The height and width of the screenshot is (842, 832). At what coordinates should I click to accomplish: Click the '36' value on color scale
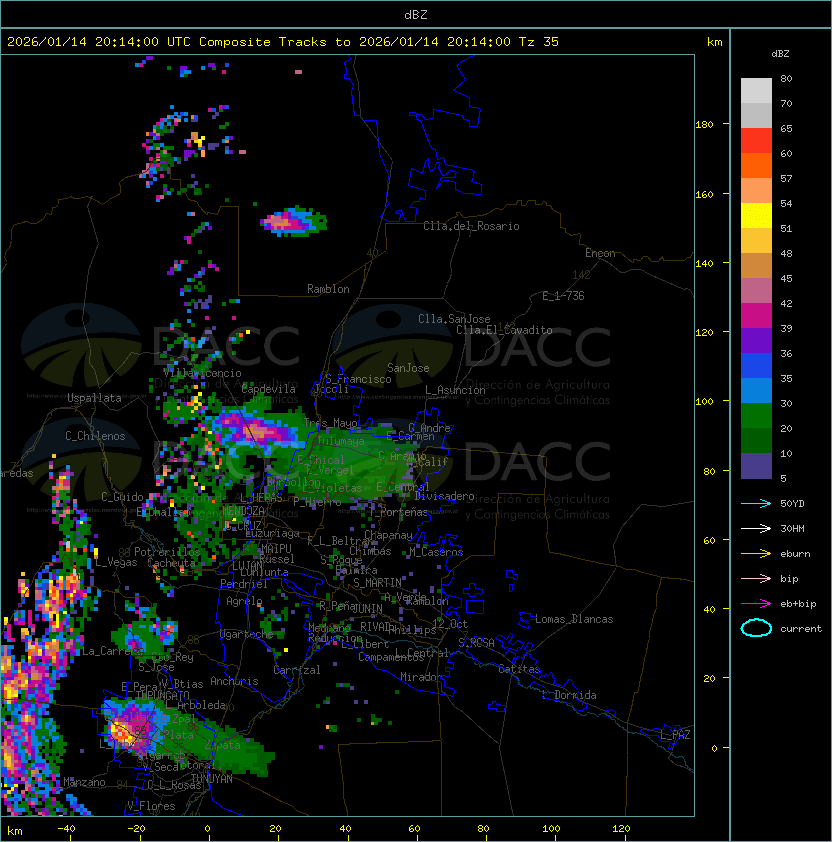point(786,353)
